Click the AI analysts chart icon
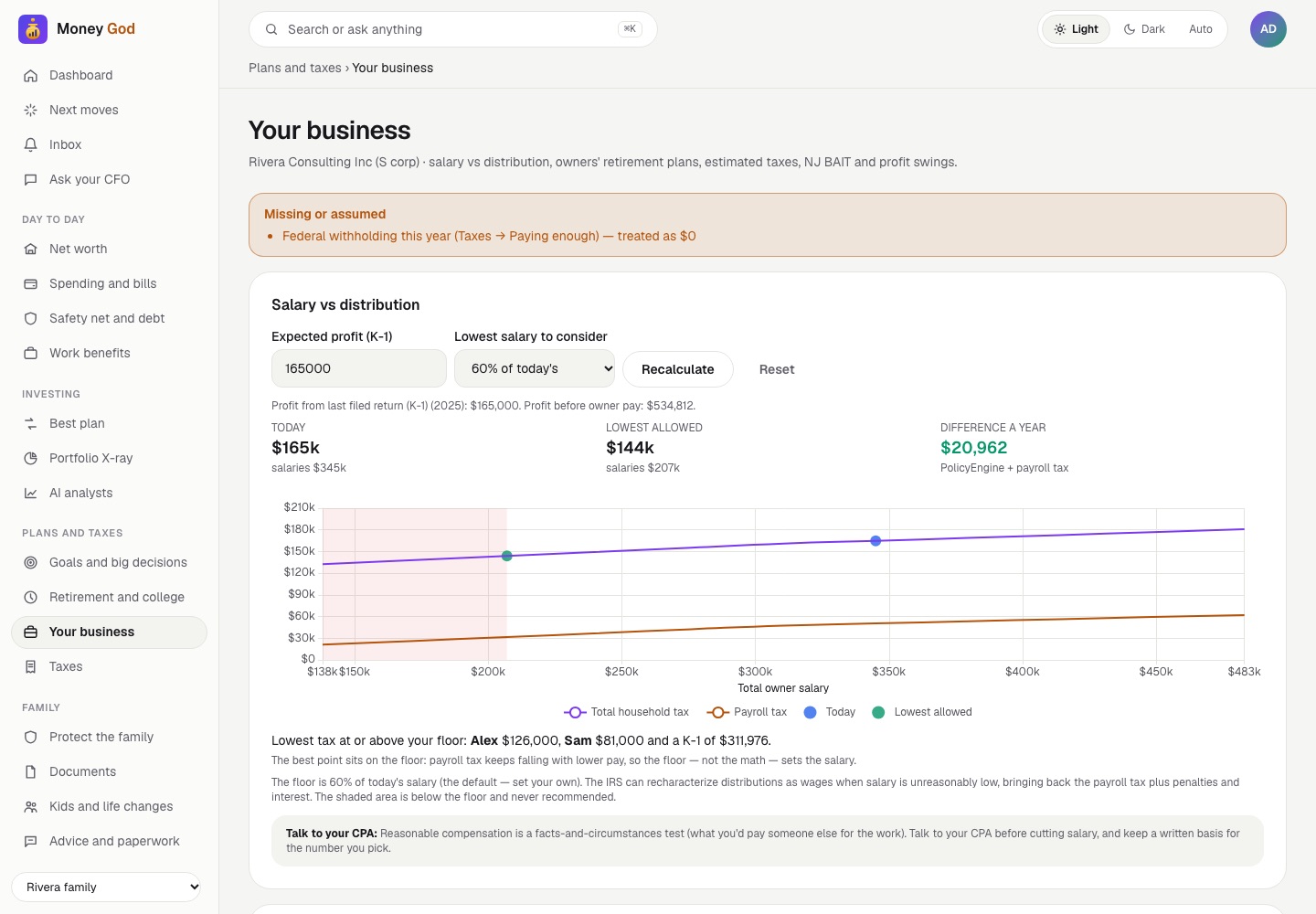 coord(30,493)
